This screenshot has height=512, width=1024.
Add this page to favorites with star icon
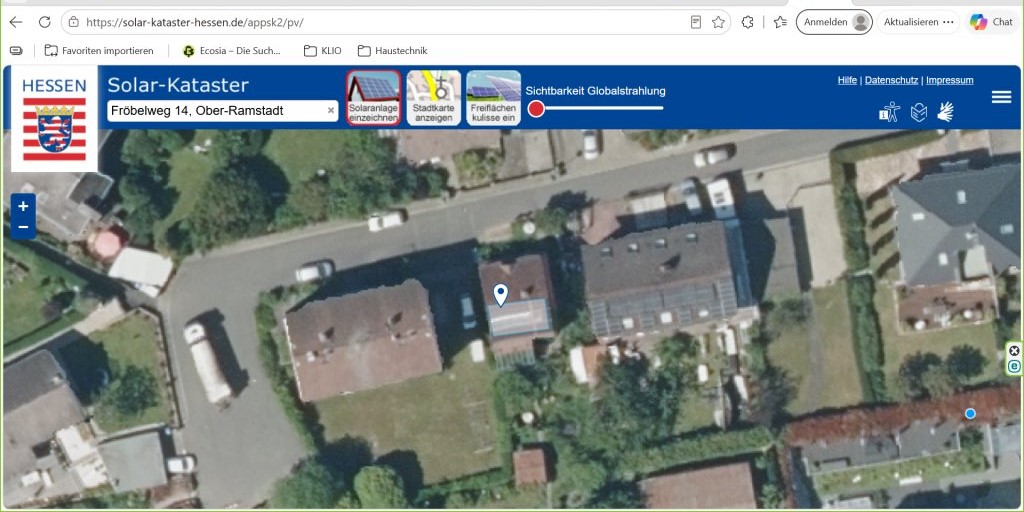718,22
